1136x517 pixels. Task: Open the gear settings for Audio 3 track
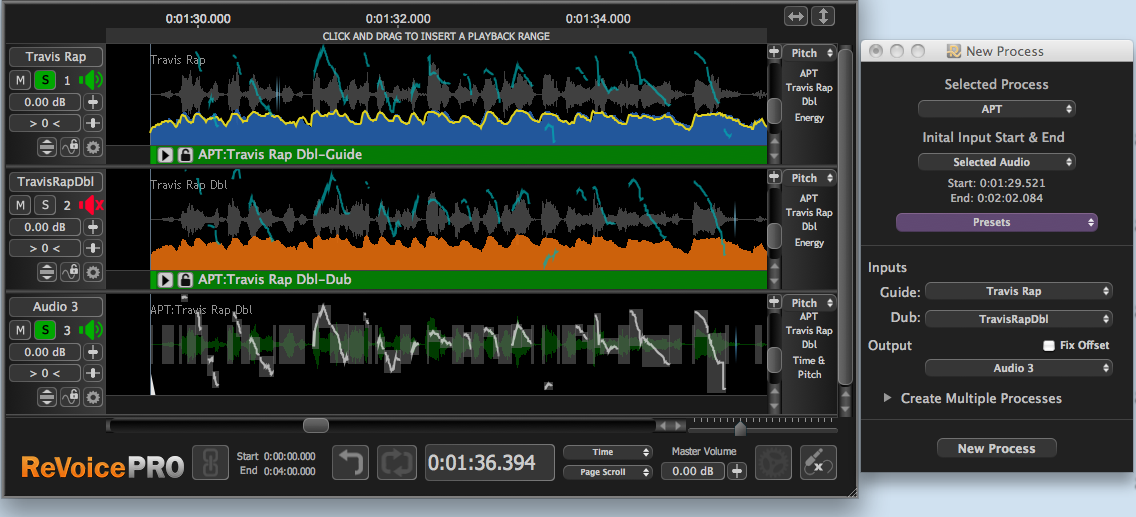click(x=93, y=397)
